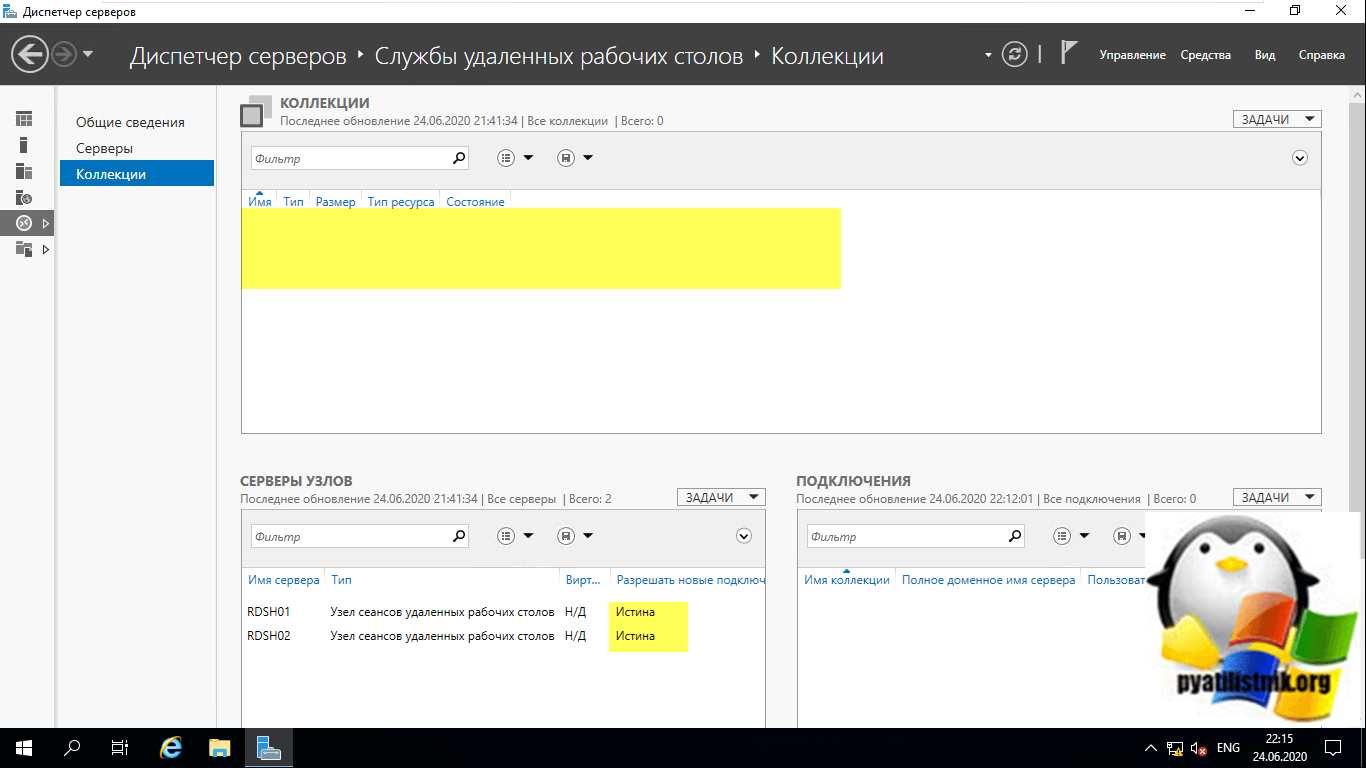Screen dimensions: 1366x768
Task: Click the search magnifier in Коллекции filter
Action: coord(459,158)
